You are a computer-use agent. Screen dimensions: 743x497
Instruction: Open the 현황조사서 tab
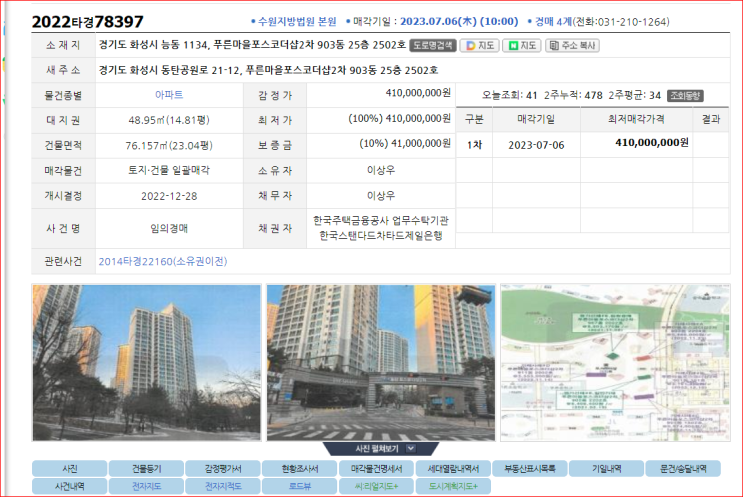click(x=299, y=468)
